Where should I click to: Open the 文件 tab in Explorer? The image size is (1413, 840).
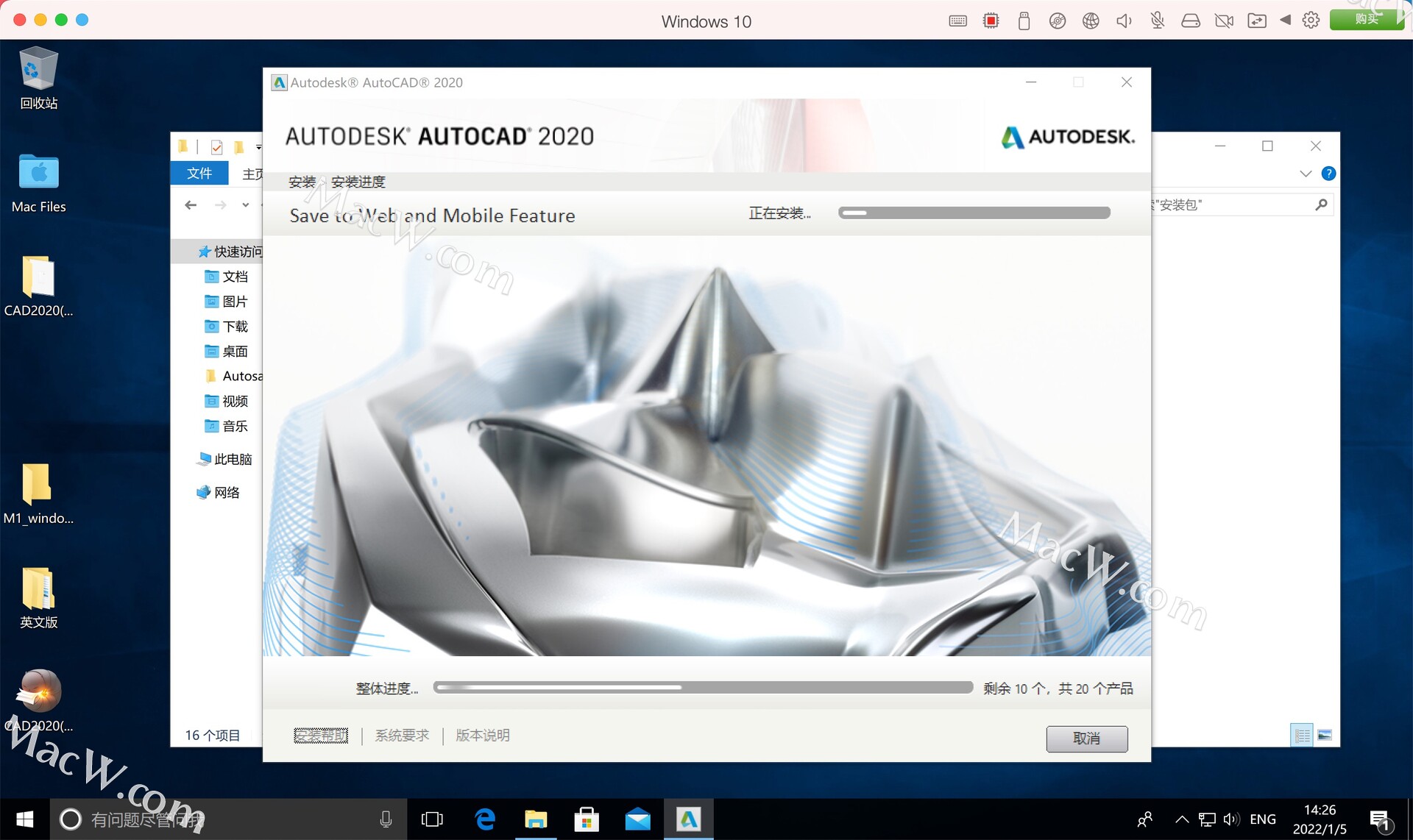199,174
